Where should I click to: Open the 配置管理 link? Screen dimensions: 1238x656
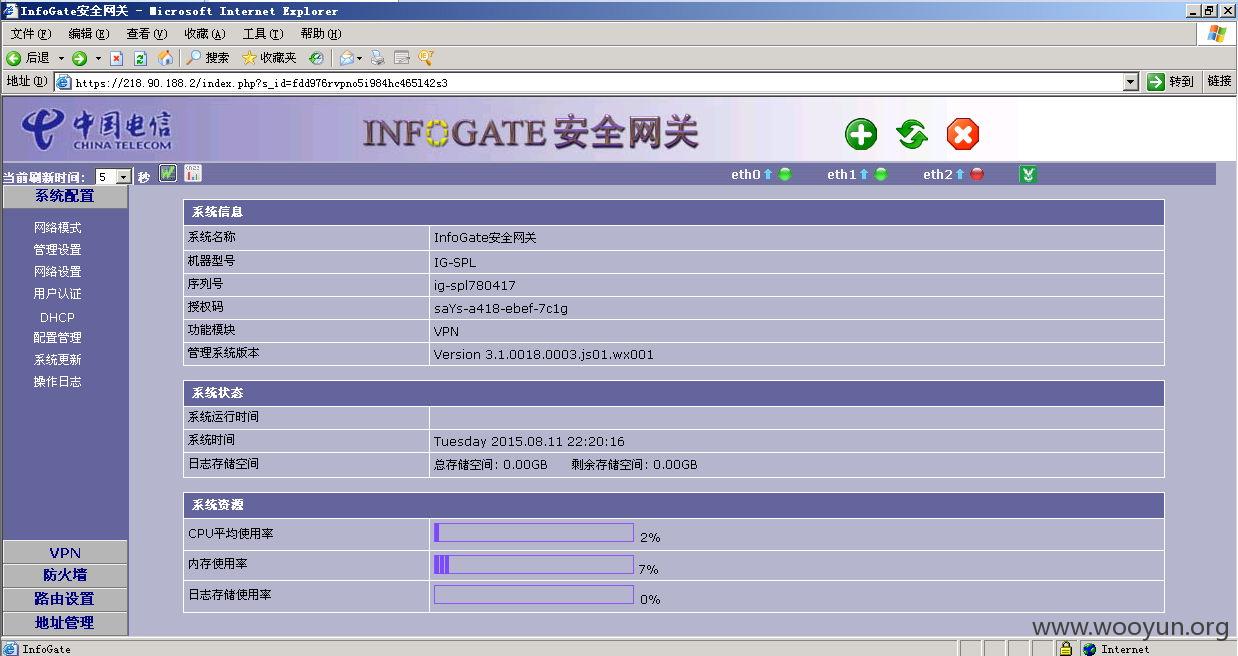tap(57, 338)
